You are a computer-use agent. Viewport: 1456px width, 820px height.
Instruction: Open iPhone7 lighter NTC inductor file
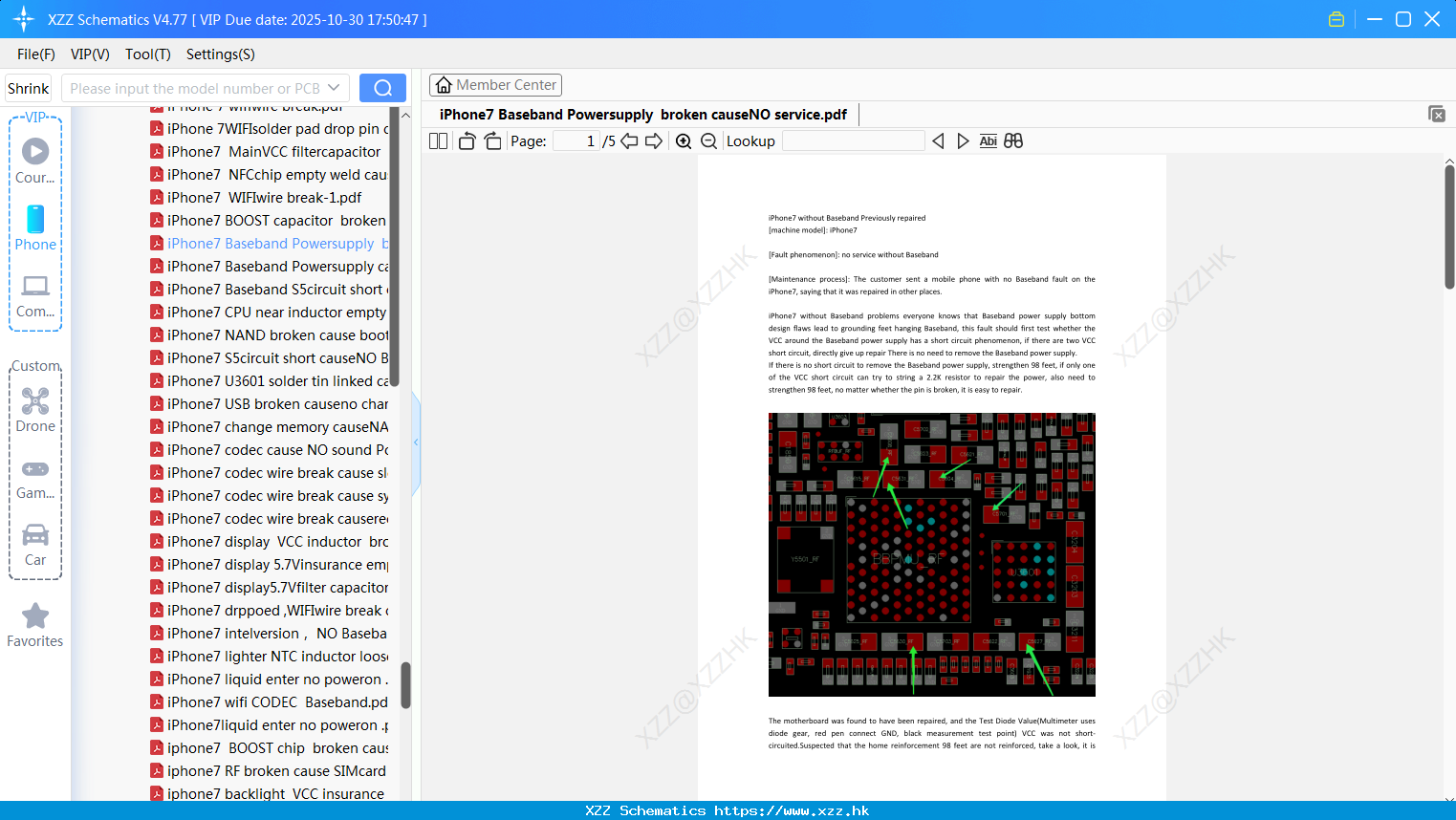[269, 657]
